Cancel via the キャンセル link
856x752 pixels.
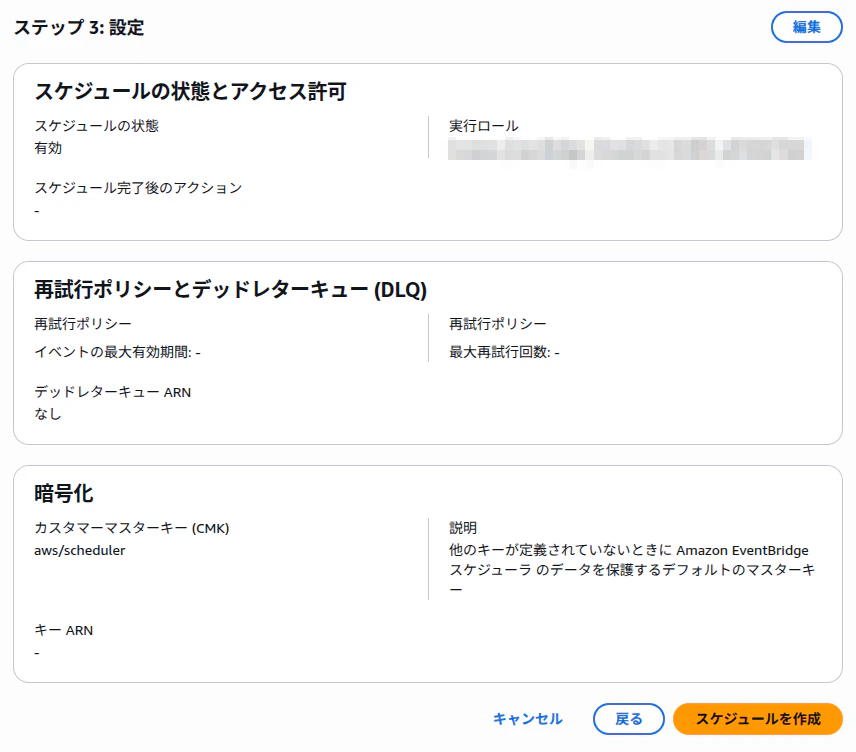[x=527, y=719]
